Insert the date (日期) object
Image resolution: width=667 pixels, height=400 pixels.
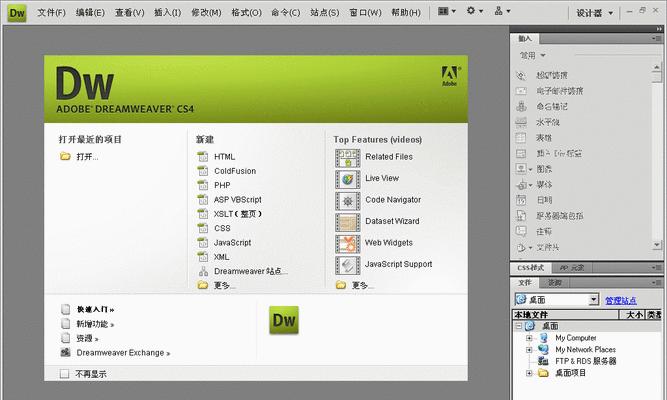(x=544, y=200)
